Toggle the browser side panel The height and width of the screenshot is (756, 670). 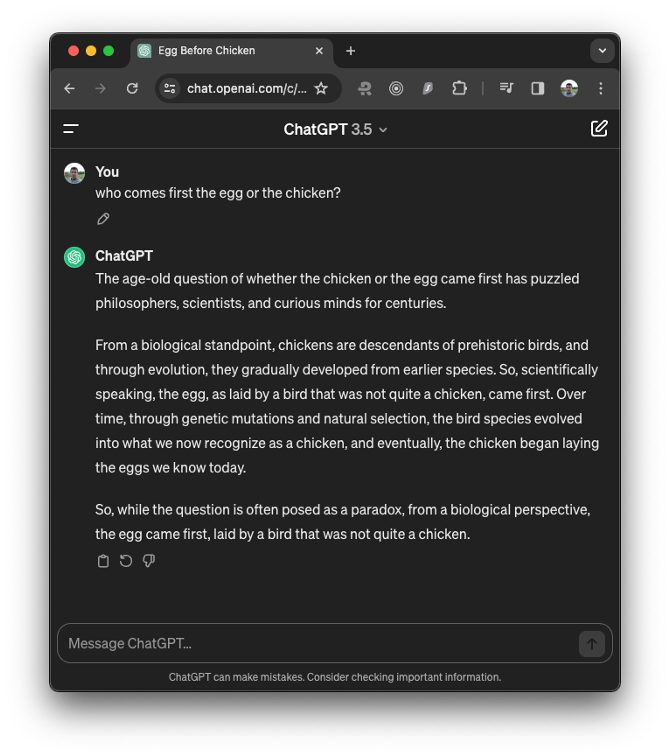tap(537, 89)
